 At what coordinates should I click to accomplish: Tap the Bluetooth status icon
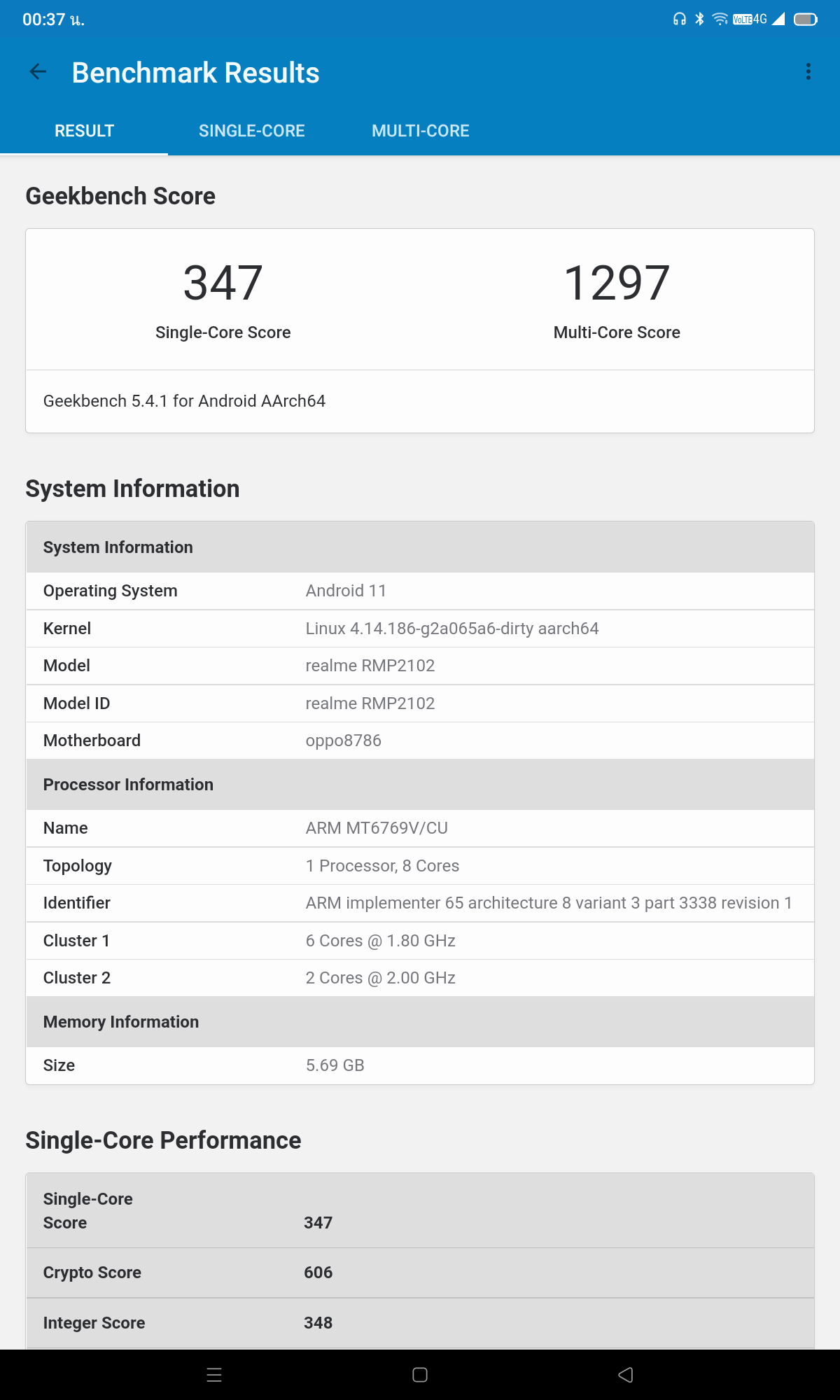tap(699, 20)
